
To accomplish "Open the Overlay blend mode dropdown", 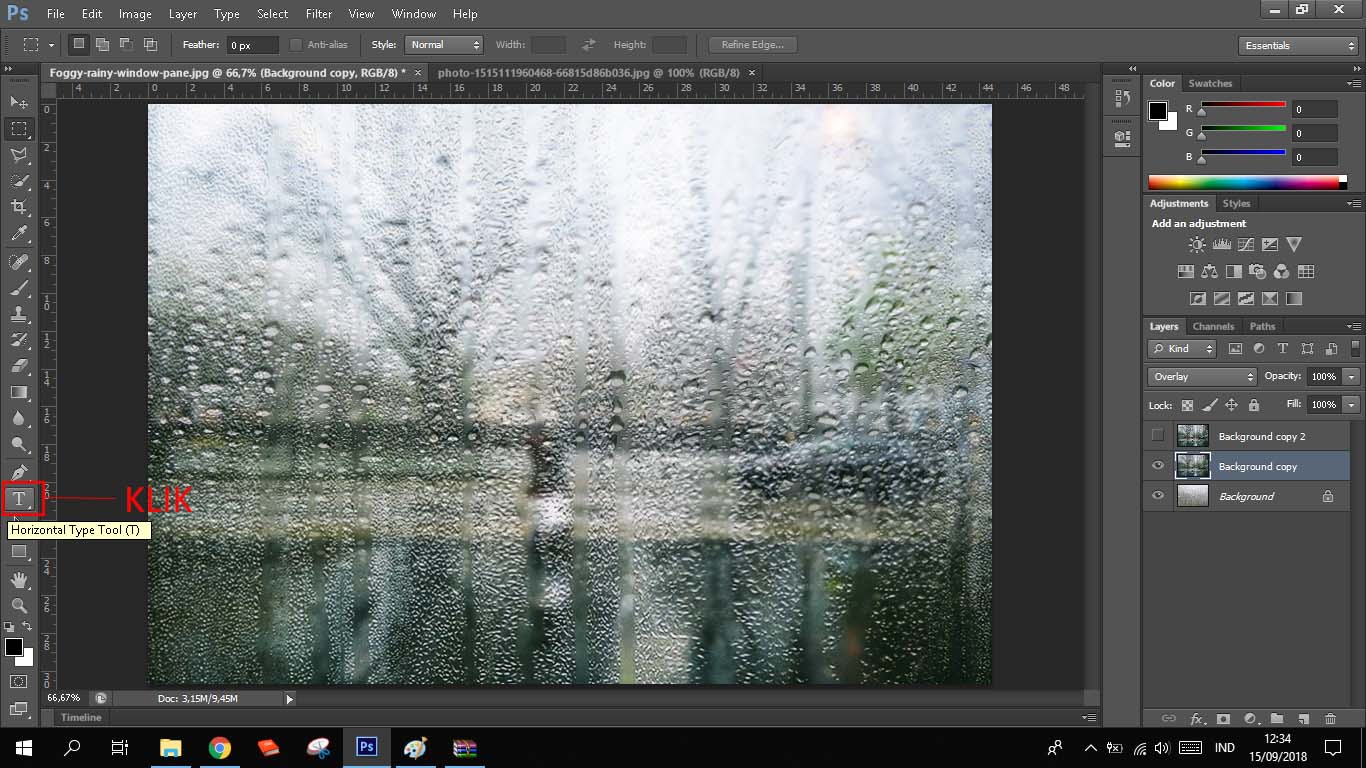I will click(1202, 377).
